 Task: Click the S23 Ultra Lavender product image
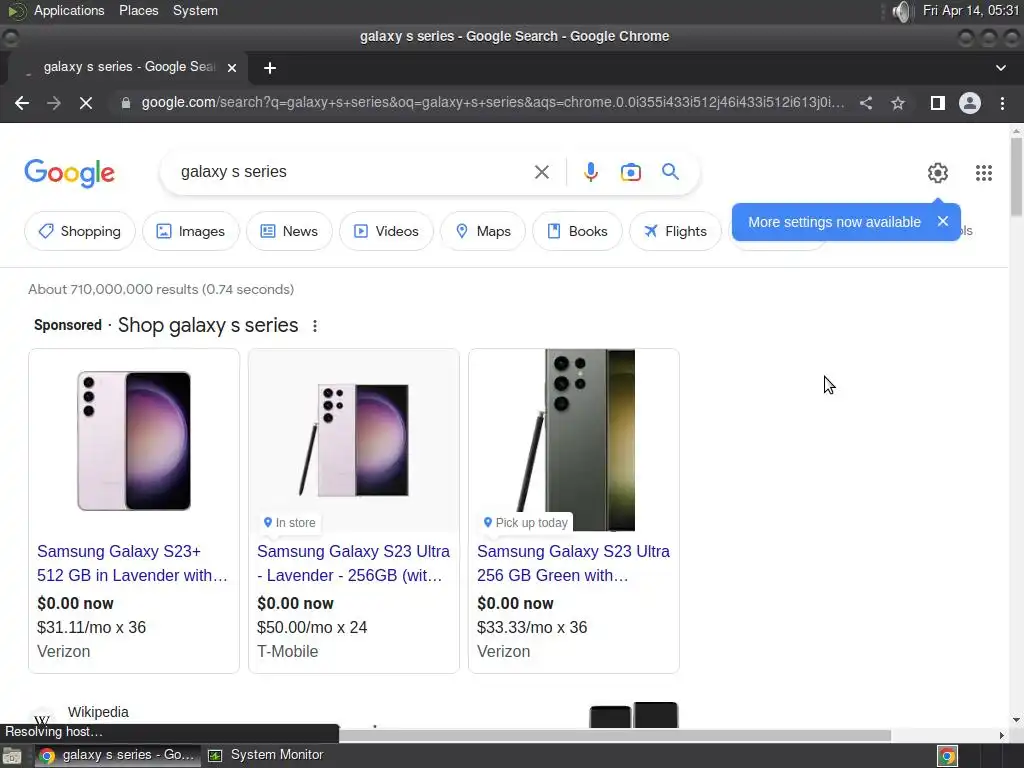coord(353,440)
